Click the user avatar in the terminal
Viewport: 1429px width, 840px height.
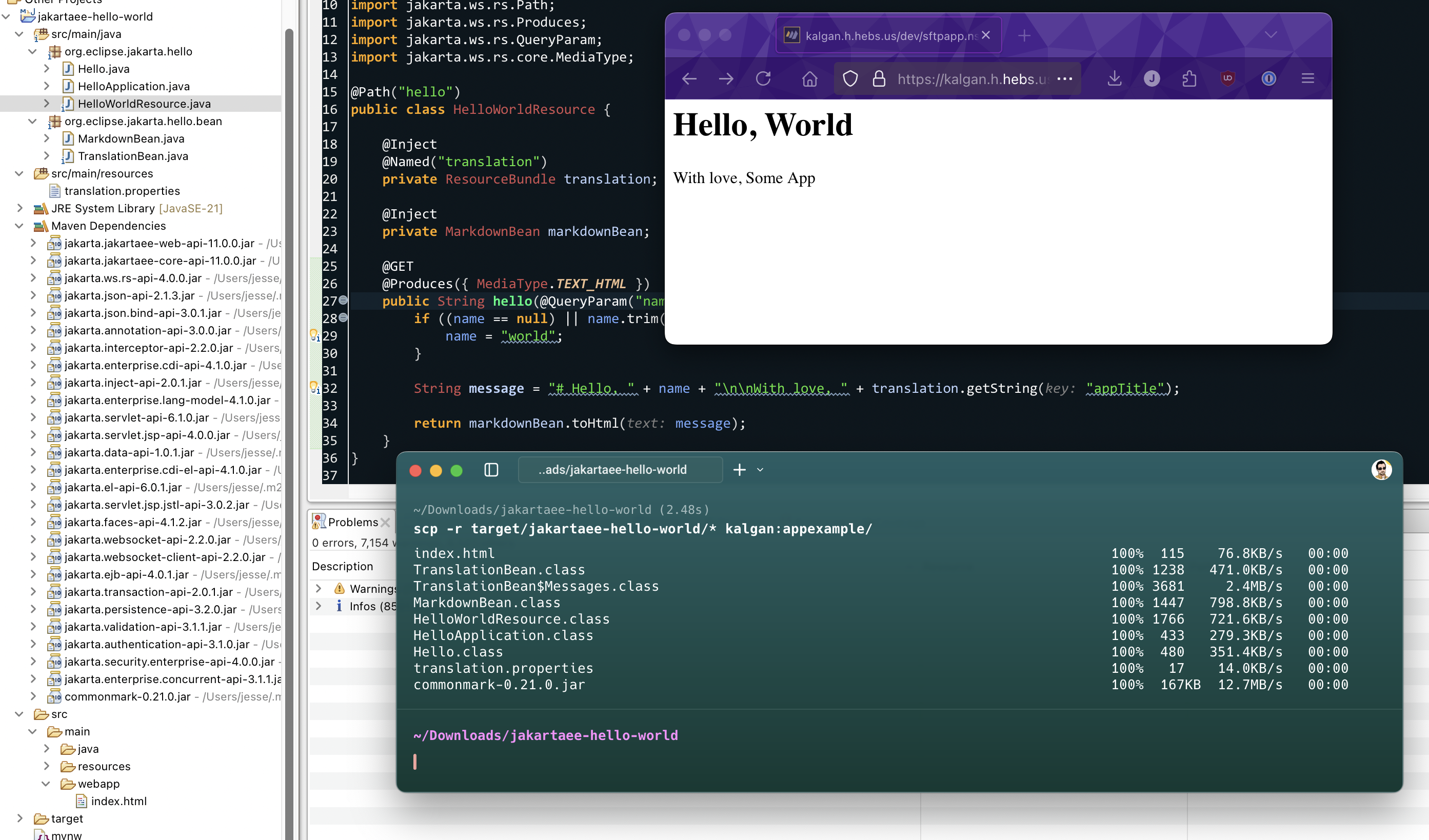1381,469
